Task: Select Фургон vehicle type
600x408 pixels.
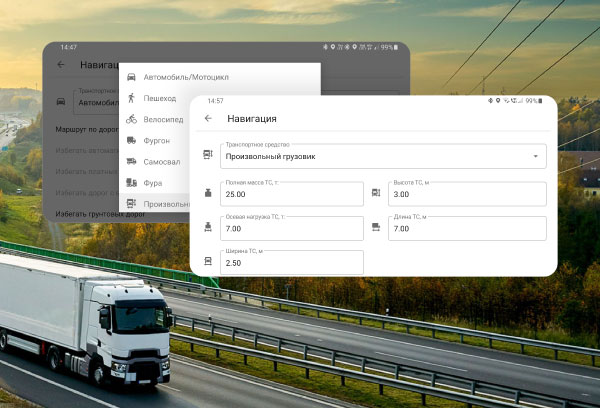Action: click(x=162, y=141)
